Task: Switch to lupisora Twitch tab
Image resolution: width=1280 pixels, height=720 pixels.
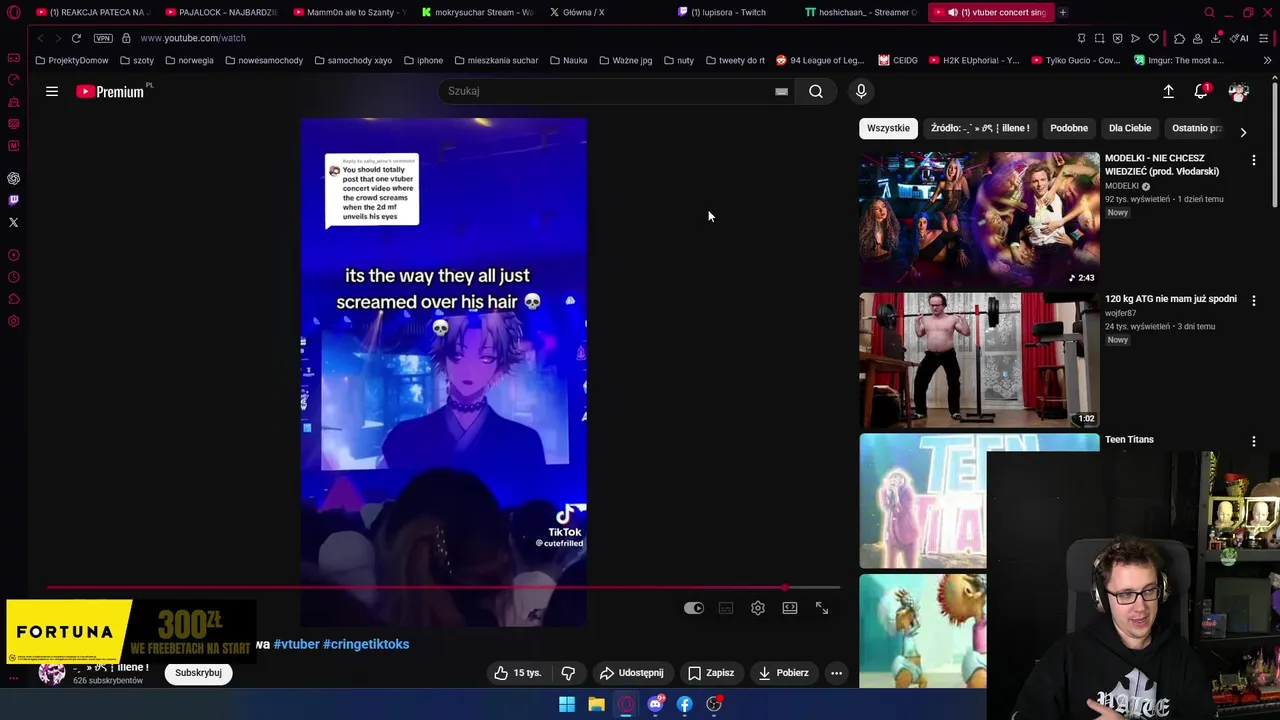Action: pos(733,12)
